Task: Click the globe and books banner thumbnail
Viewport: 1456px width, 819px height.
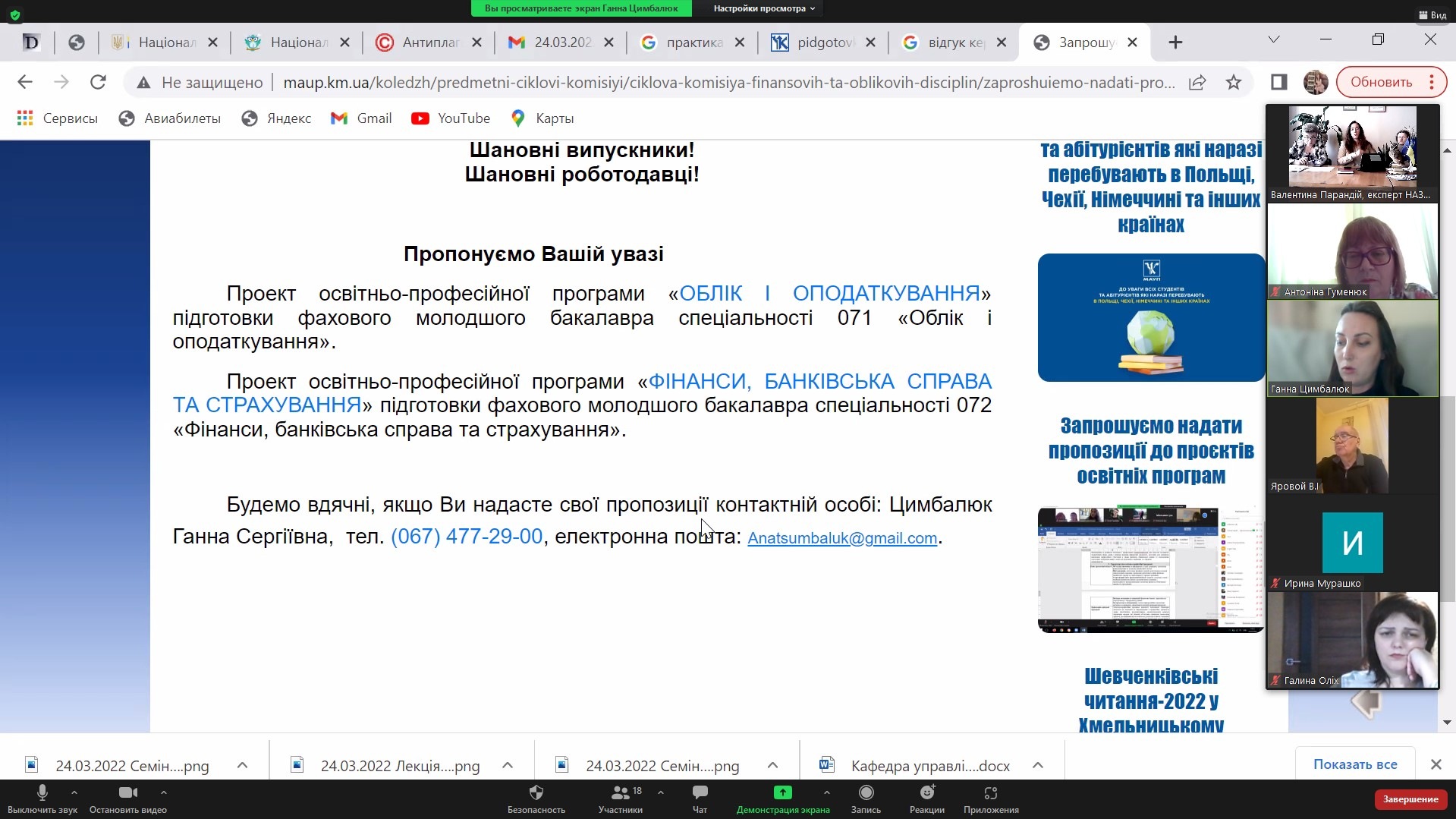Action: coord(1150,317)
